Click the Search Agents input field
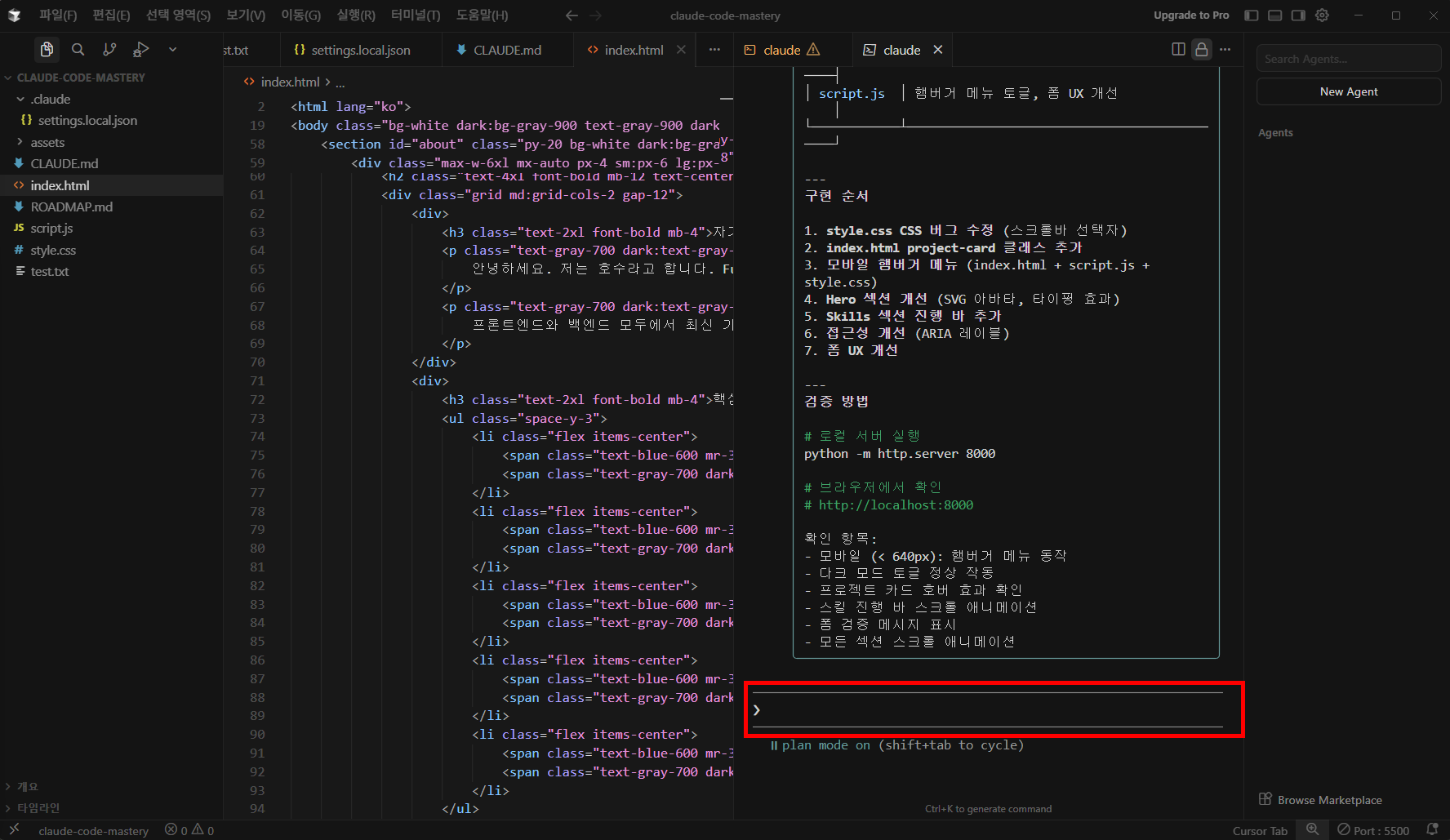This screenshot has width=1450, height=840. pos(1348,59)
